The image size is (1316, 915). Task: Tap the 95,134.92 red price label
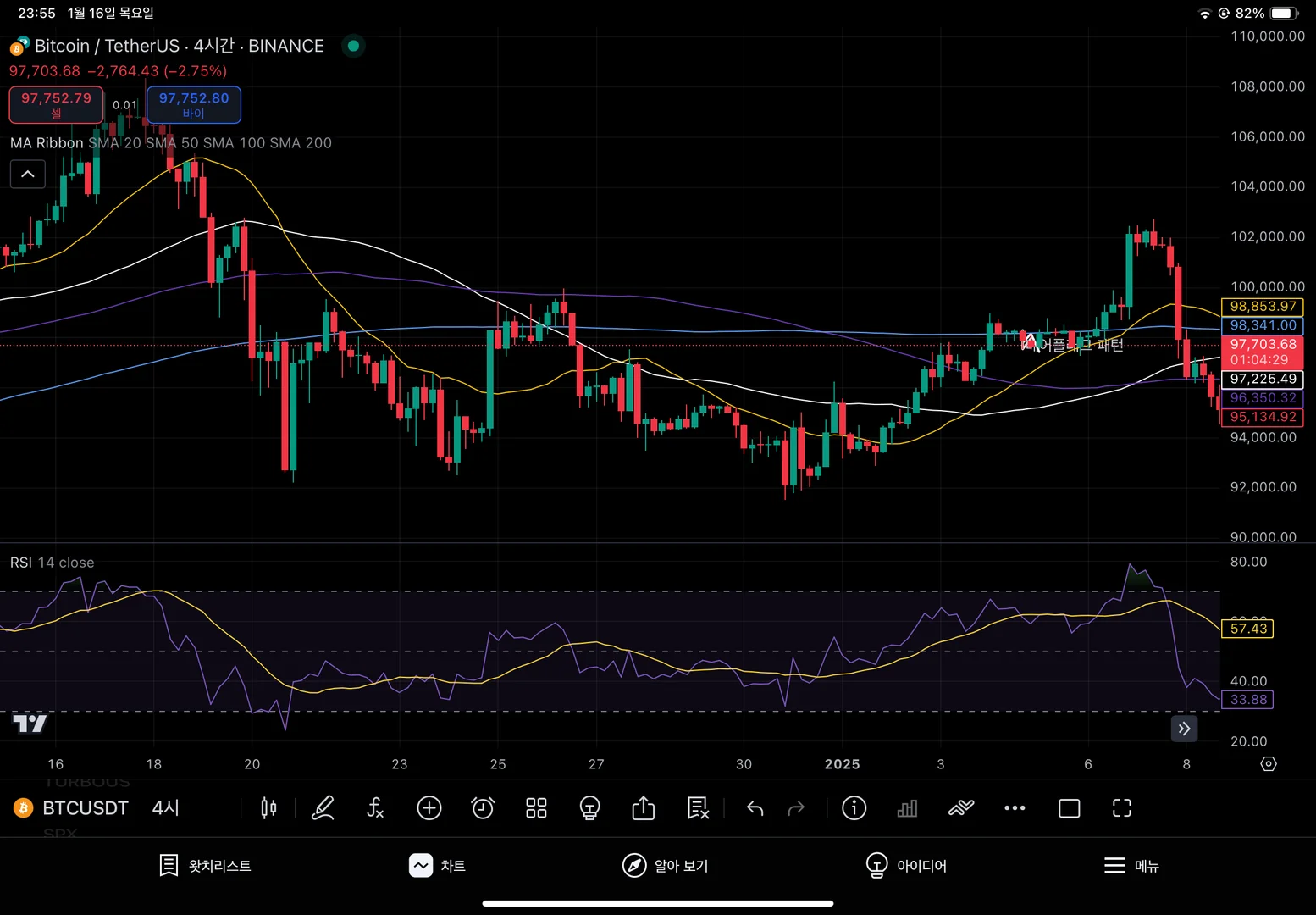coord(1263,417)
